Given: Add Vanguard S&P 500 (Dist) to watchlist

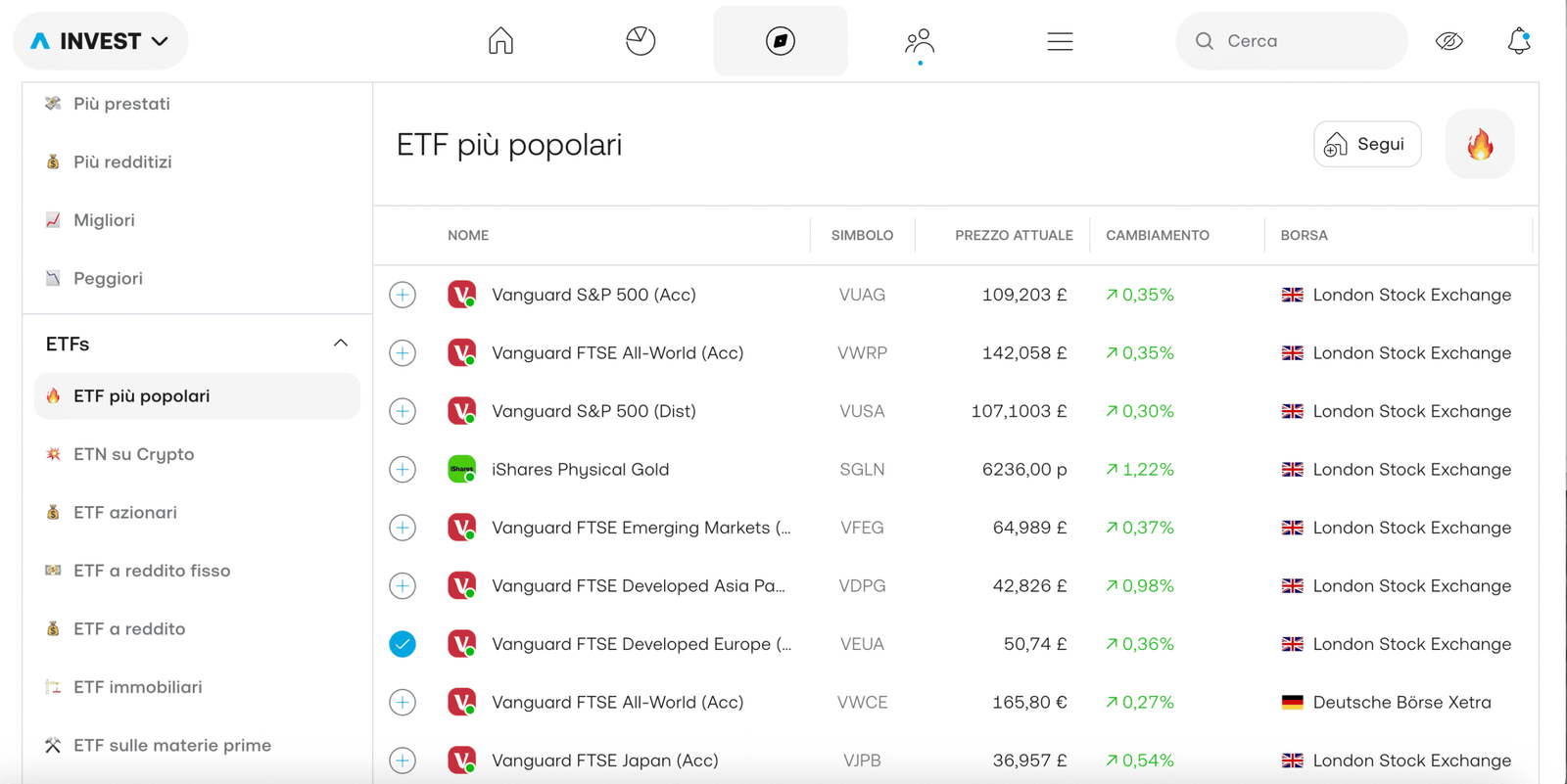Looking at the screenshot, I should (403, 411).
